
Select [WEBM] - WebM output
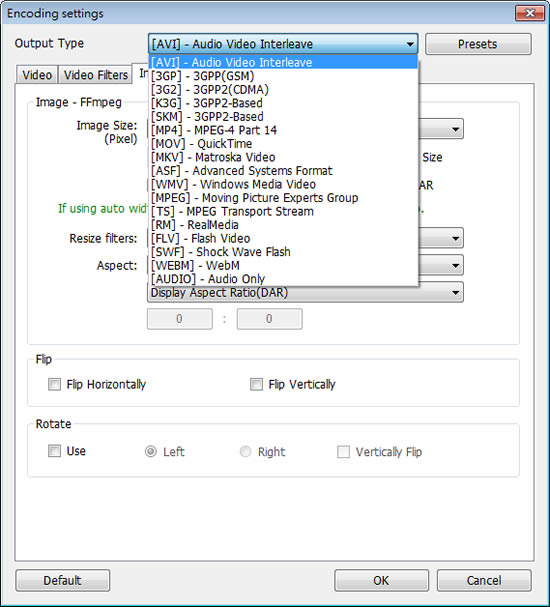click(x=283, y=266)
